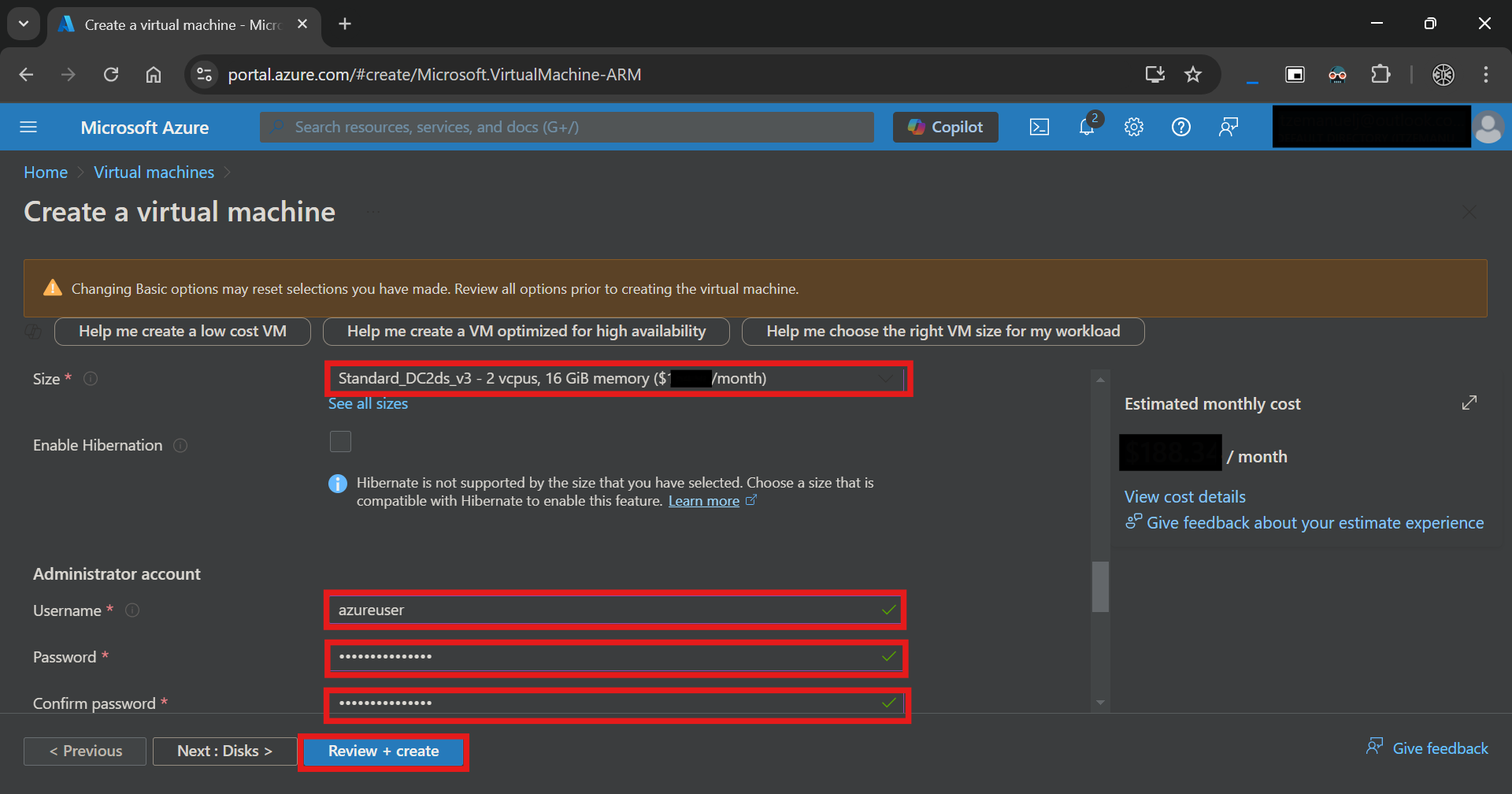
Task: Click the form's vertical scrollbar thumb
Action: 1100,586
